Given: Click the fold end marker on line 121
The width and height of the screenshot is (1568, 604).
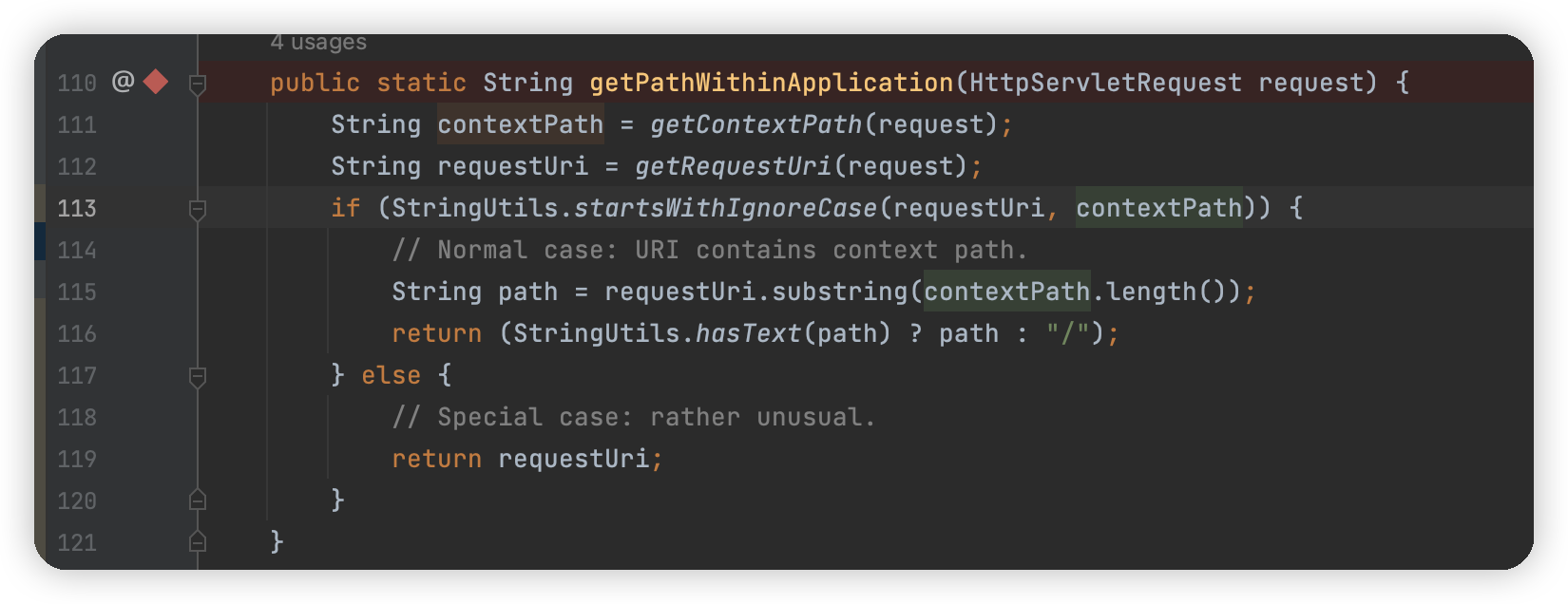Looking at the screenshot, I should [198, 541].
